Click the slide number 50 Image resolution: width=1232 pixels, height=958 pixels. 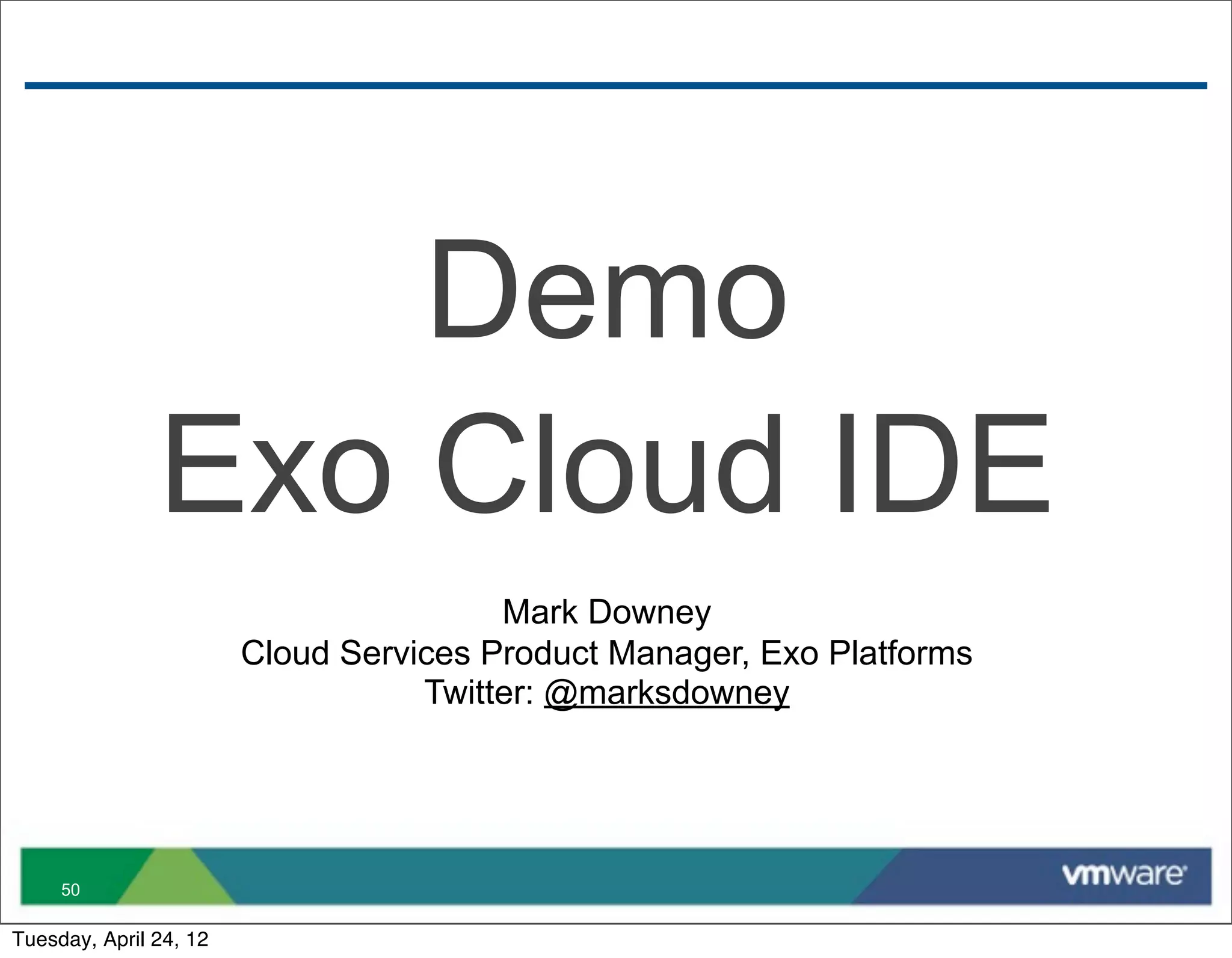click(70, 889)
